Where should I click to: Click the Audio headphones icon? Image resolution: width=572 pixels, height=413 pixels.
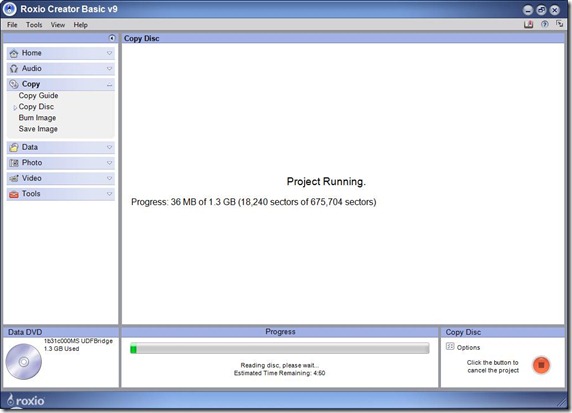pyautogui.click(x=14, y=69)
